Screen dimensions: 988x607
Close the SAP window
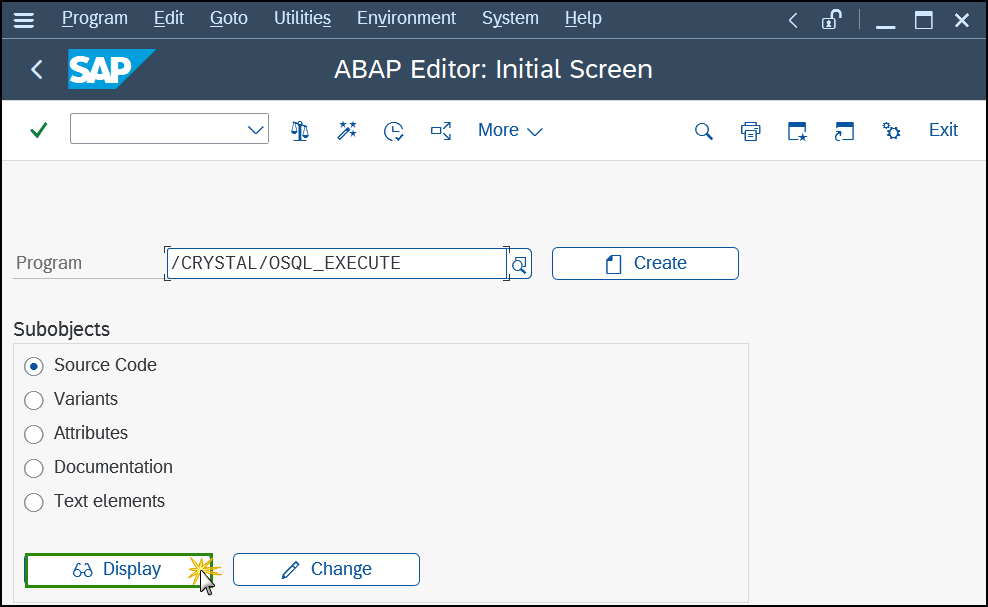pos(962,21)
